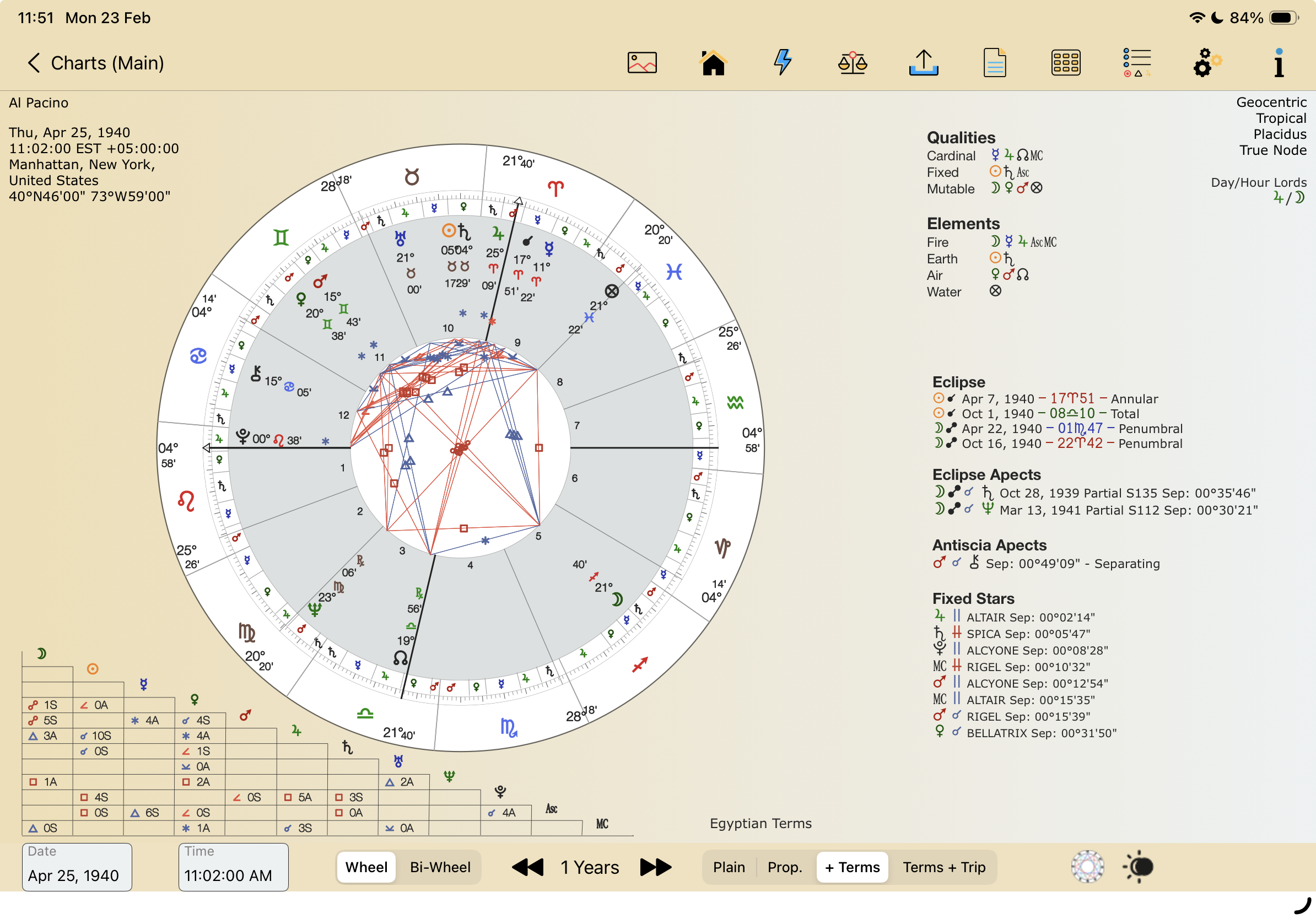Image resolution: width=1316 pixels, height=919 pixels.
Task: Select the Terms + Trip tab
Action: [x=943, y=867]
